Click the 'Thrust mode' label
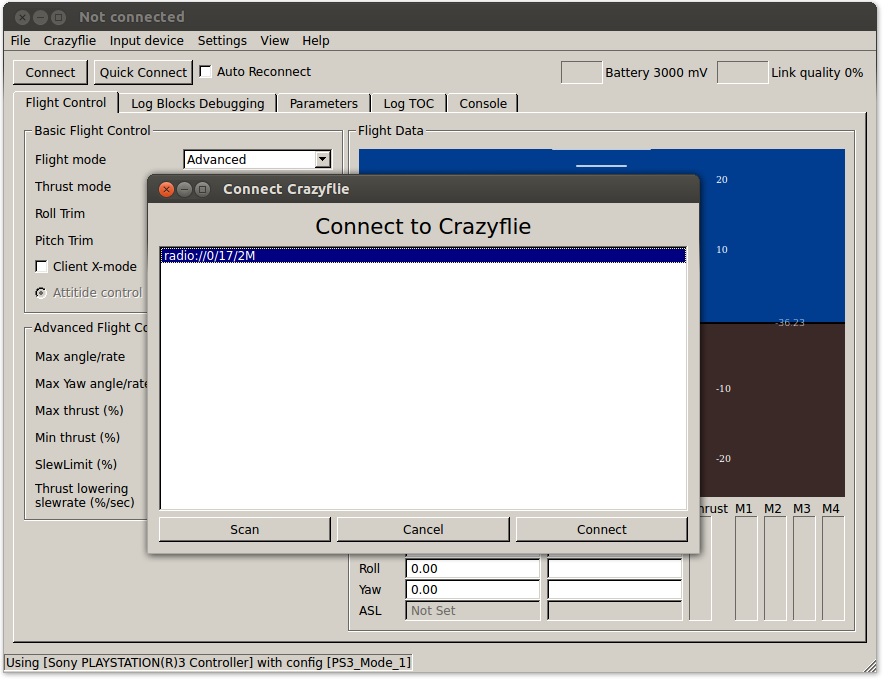The image size is (890, 687). point(73,187)
